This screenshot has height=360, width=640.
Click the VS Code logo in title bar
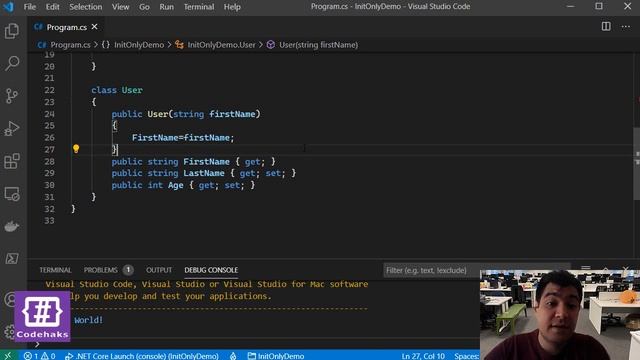pyautogui.click(x=8, y=7)
